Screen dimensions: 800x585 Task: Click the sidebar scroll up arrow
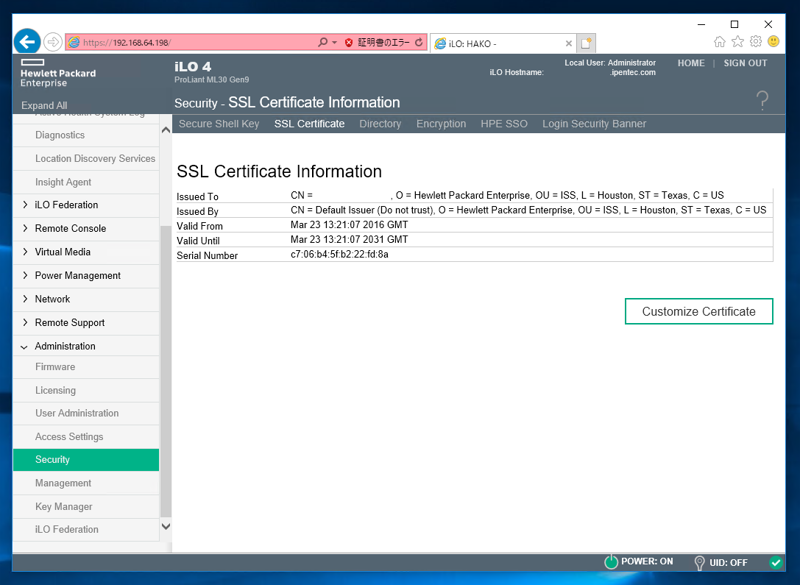(x=166, y=130)
